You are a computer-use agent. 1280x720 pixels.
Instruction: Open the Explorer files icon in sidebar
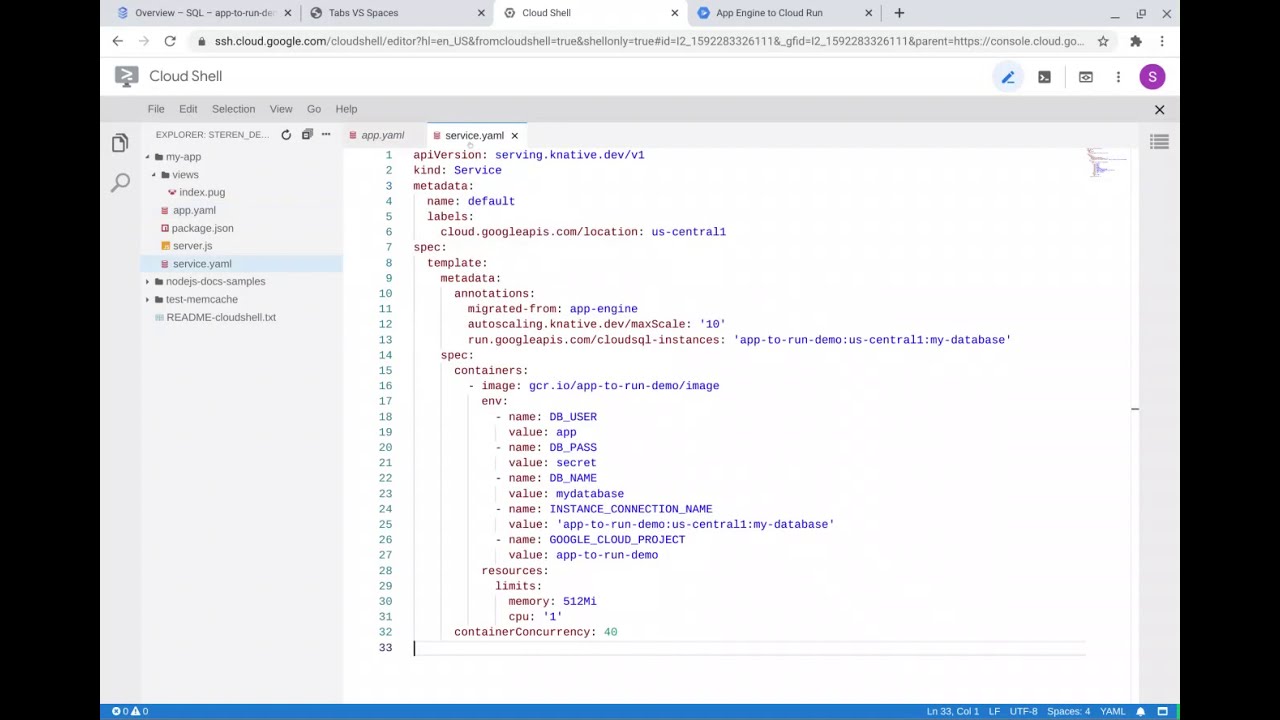click(120, 143)
